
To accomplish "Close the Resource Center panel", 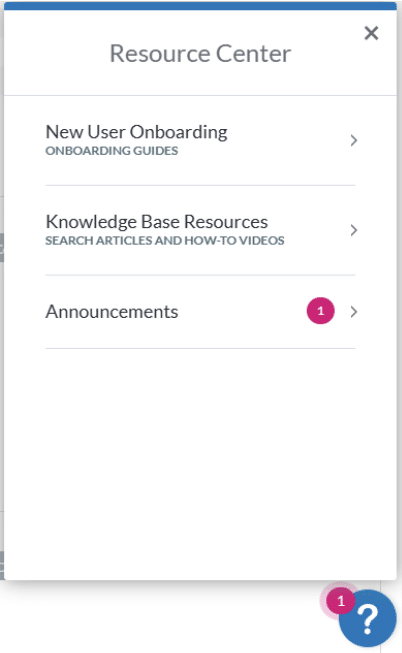I will click(x=371, y=33).
